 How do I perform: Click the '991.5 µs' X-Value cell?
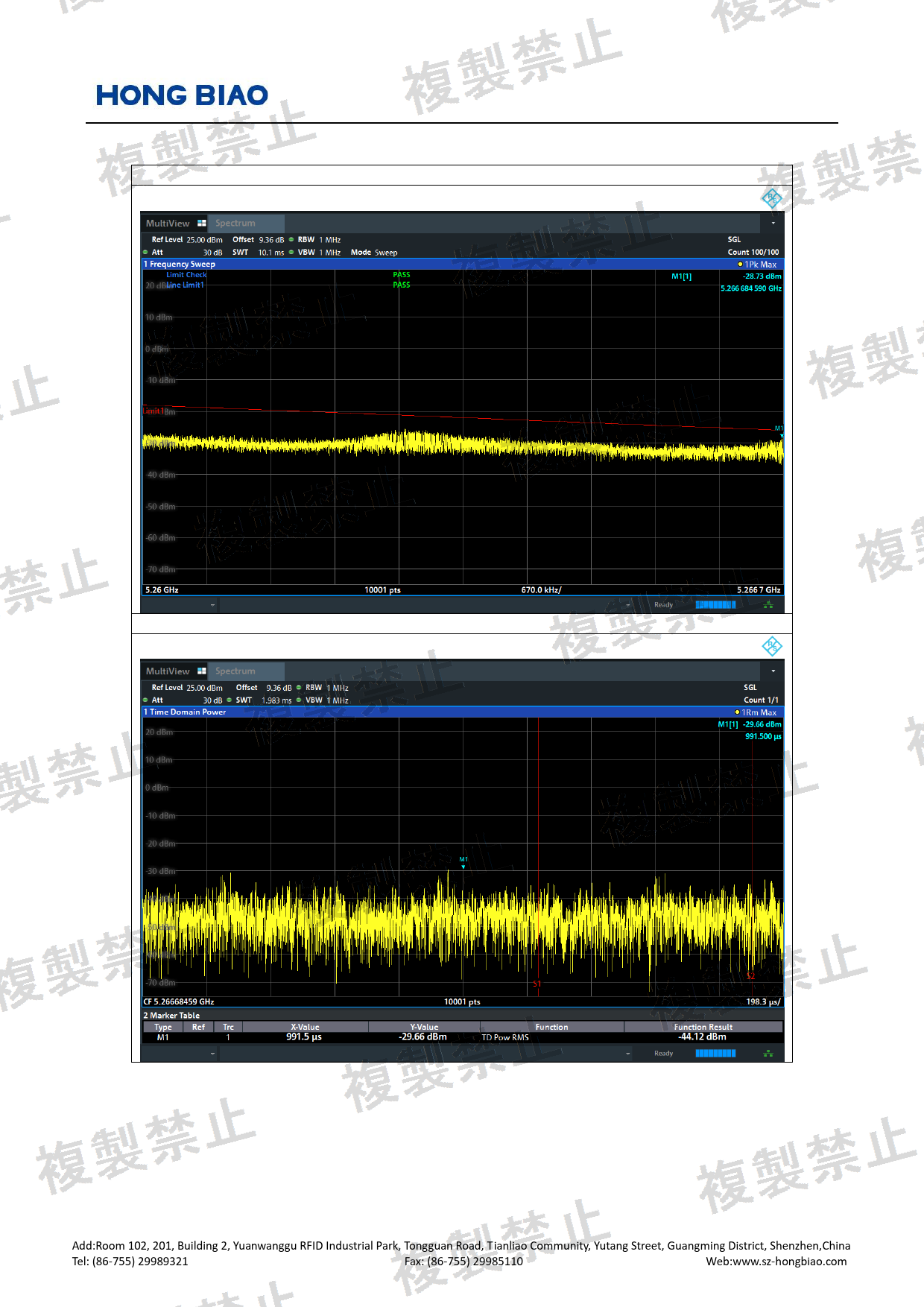click(x=304, y=1037)
